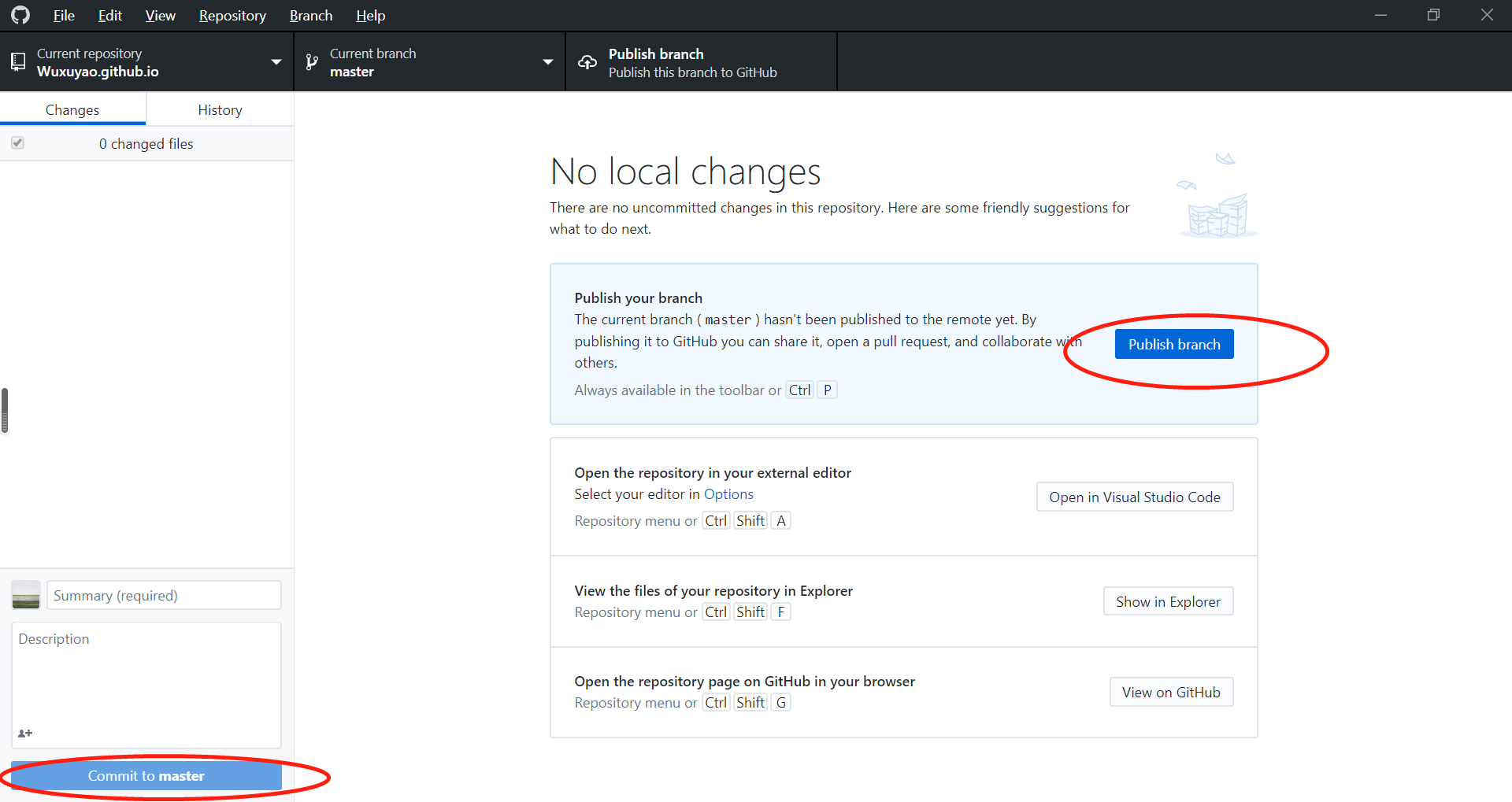Screen dimensions: 1512x802
Task: Open the Repository menu
Action: point(232,16)
